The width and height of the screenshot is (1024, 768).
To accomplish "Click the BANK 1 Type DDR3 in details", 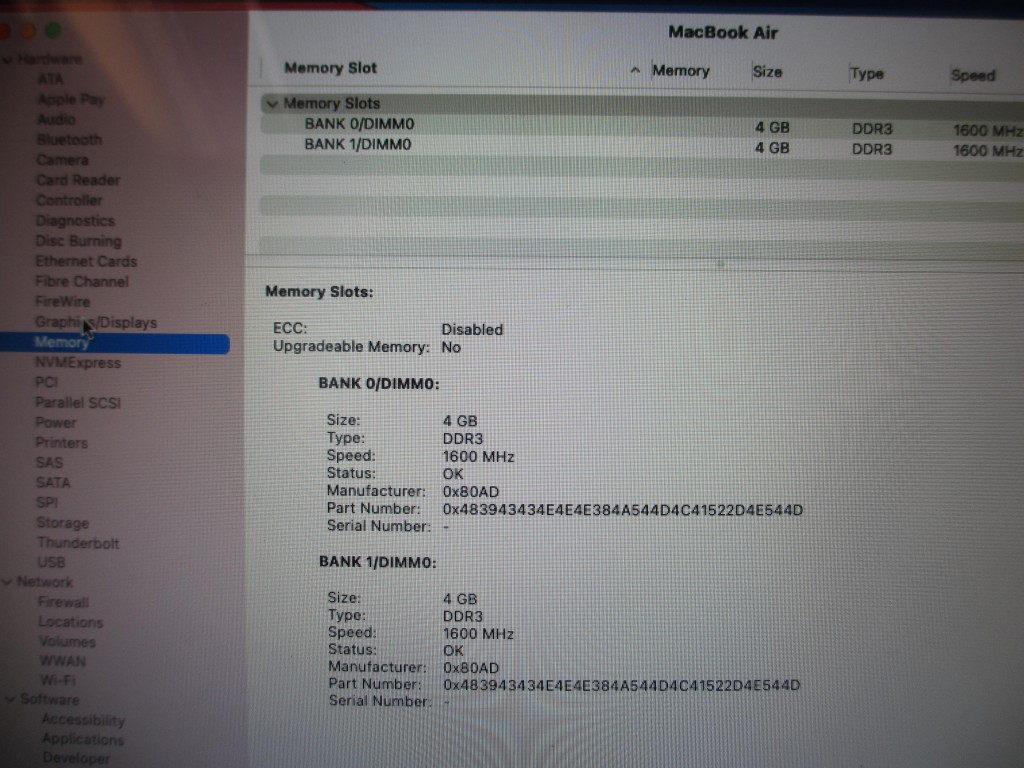I will point(463,616).
